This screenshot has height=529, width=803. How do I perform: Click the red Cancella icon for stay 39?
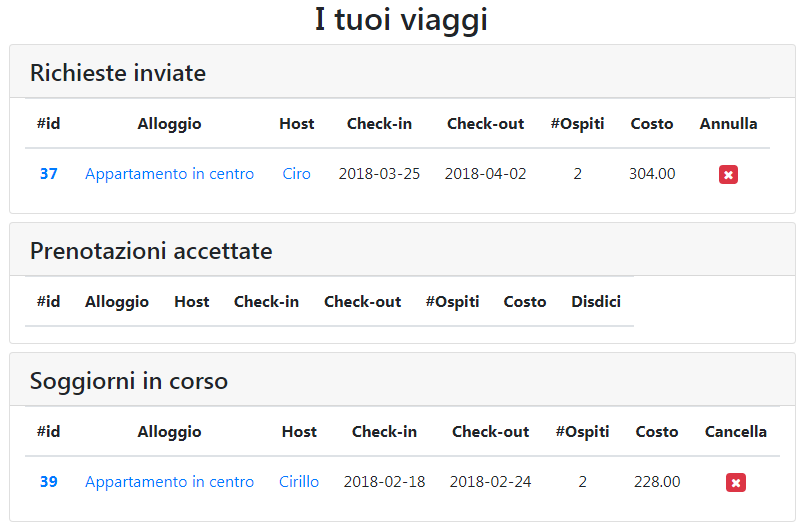[735, 482]
